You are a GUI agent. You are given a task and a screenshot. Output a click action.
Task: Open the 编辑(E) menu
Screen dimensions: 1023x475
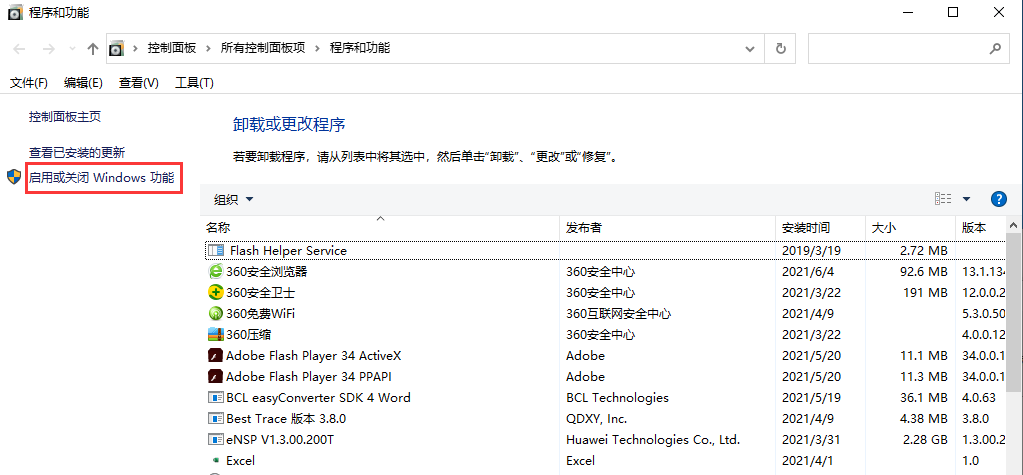tap(84, 83)
